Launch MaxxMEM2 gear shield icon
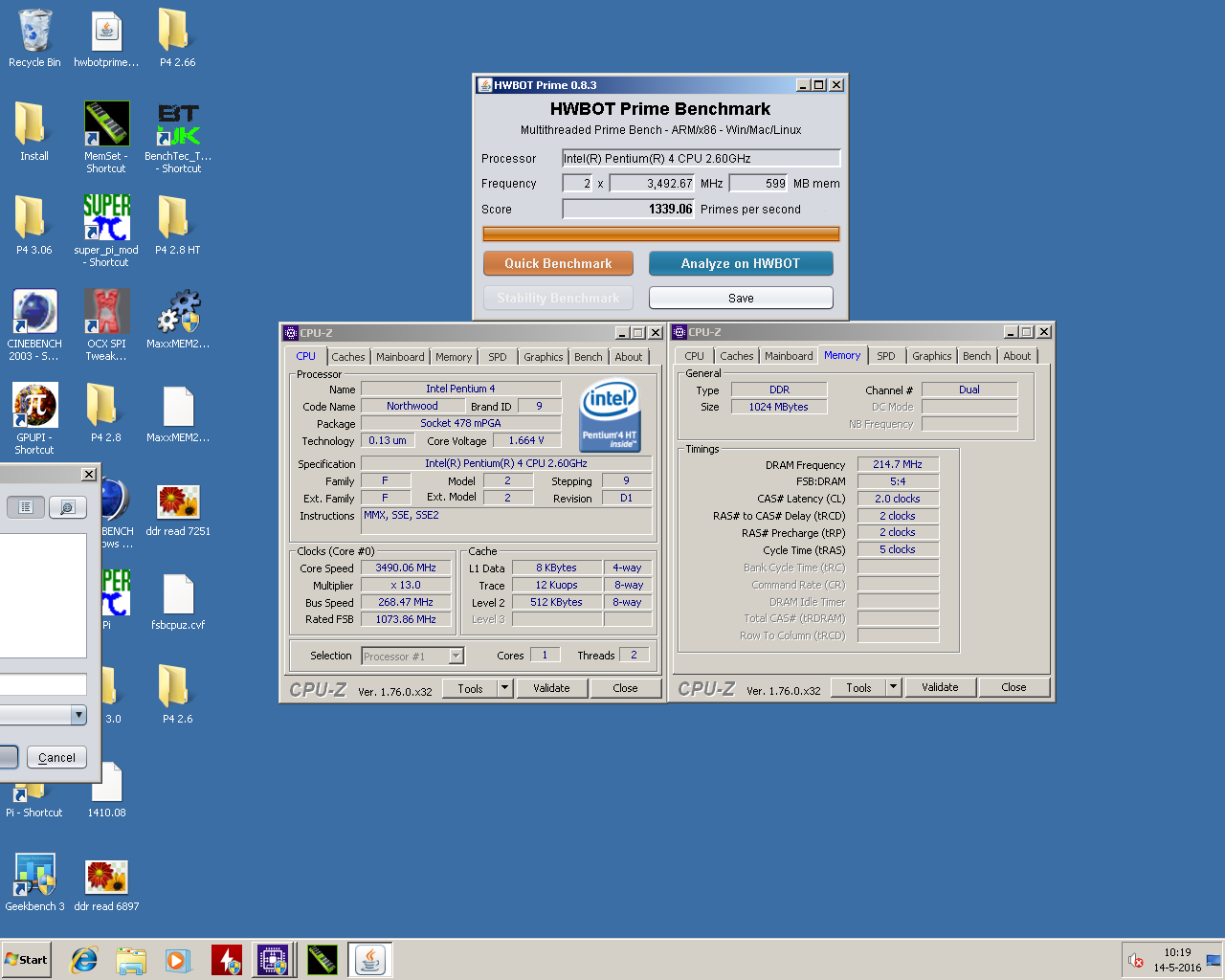 tap(178, 320)
